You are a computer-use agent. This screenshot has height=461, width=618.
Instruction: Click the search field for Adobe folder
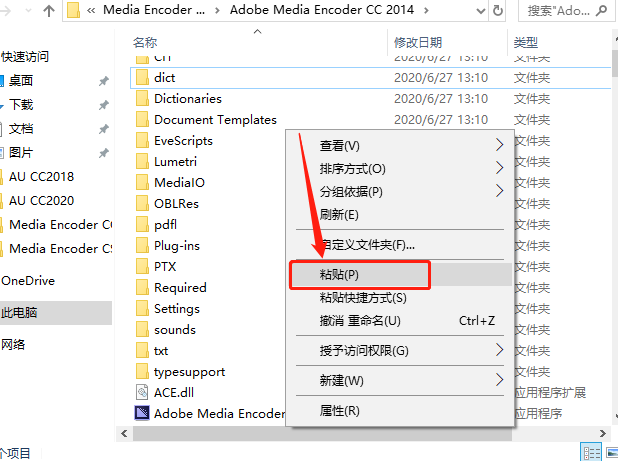[x=568, y=10]
